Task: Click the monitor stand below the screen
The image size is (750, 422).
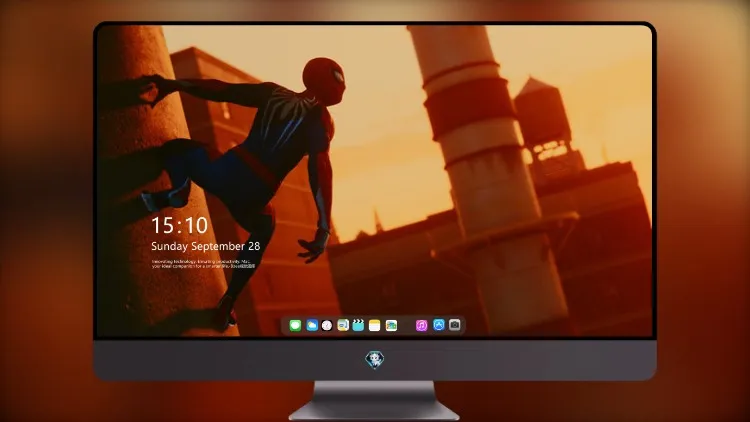Action: click(x=374, y=401)
